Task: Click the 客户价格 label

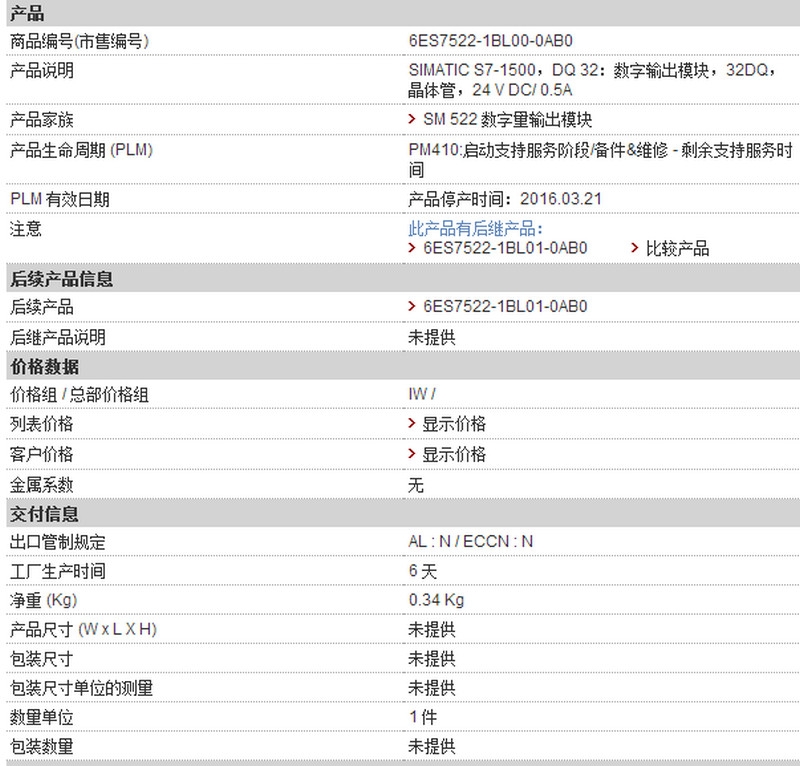Action: point(41,454)
